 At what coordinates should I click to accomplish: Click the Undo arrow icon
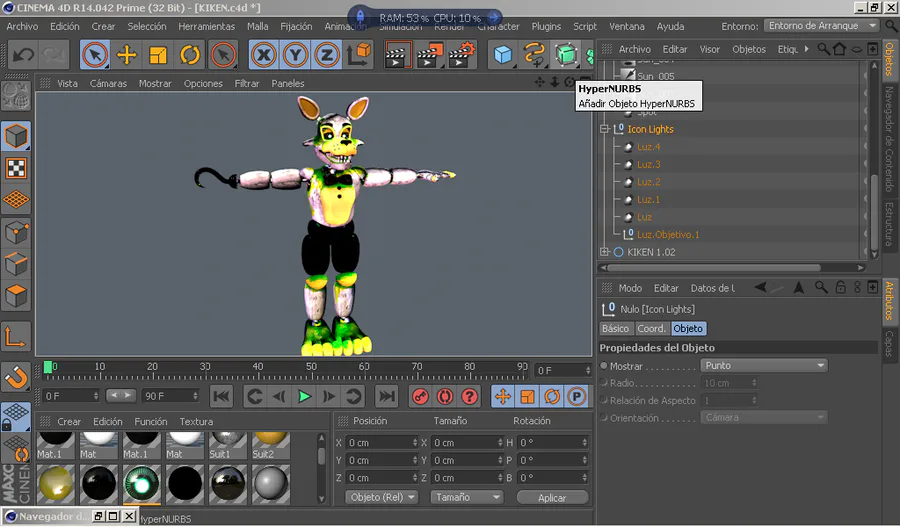point(24,55)
